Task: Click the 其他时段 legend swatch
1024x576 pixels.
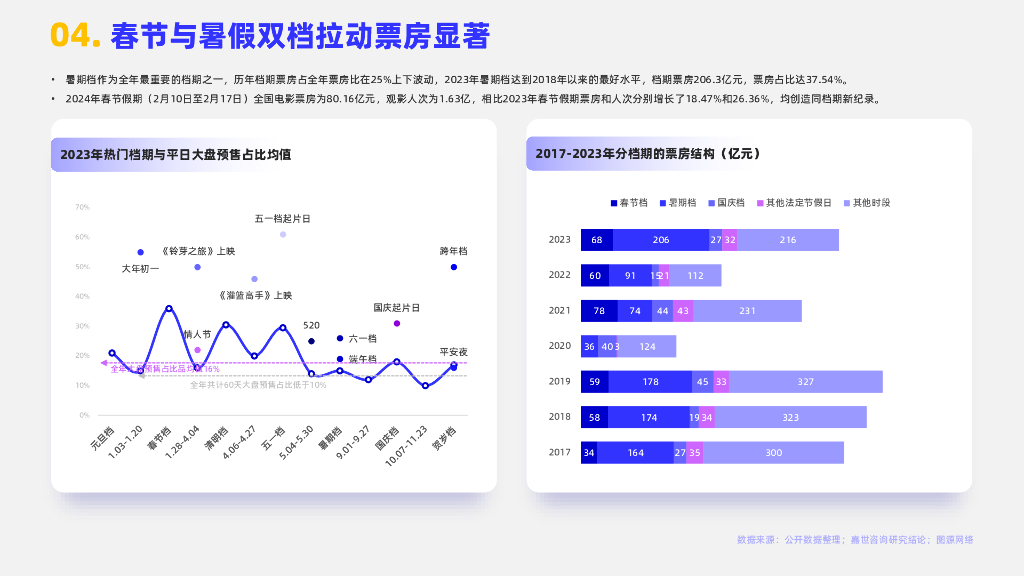Action: coord(847,203)
